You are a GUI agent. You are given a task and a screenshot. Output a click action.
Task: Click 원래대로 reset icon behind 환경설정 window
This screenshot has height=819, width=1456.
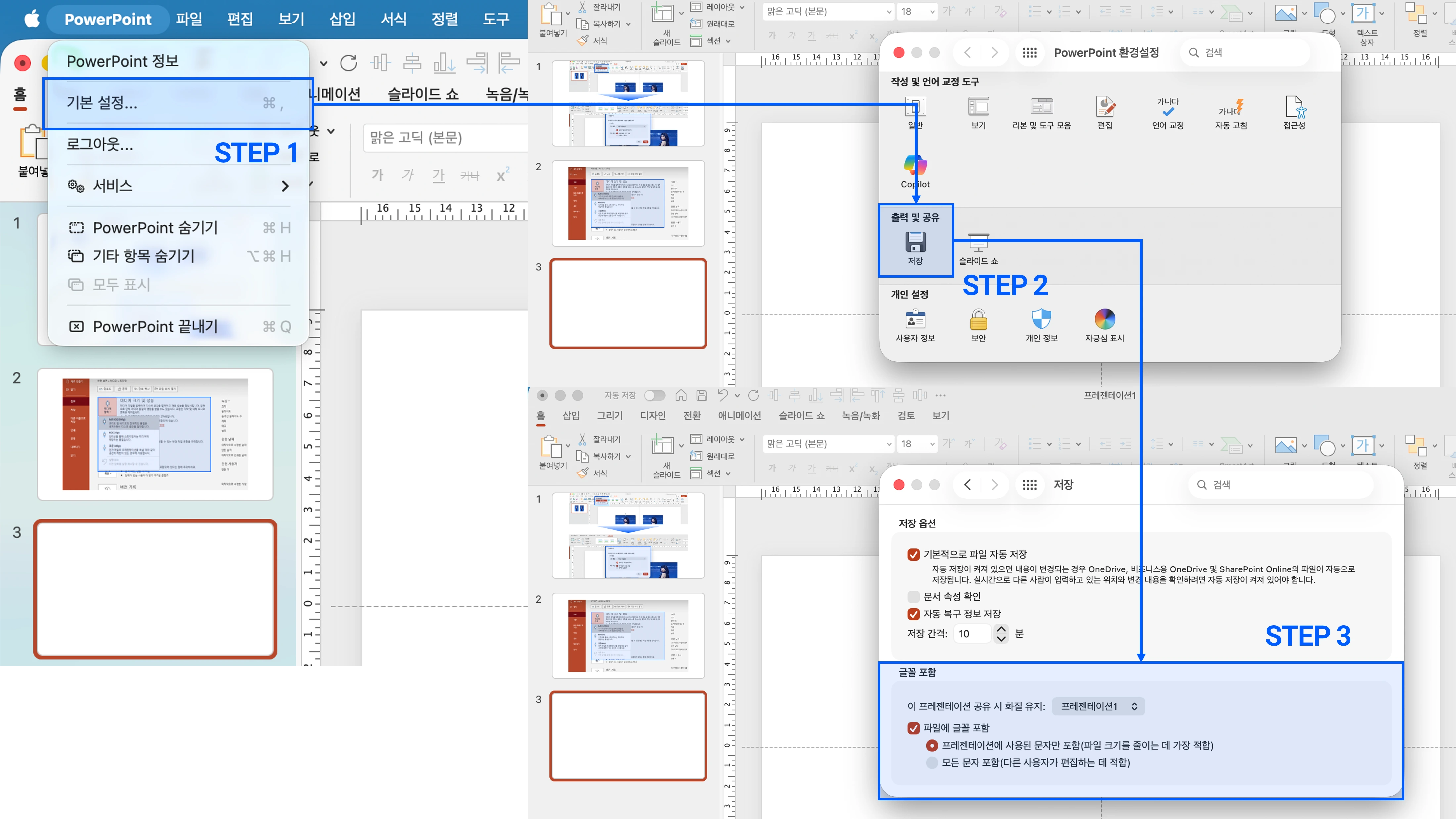pyautogui.click(x=696, y=24)
